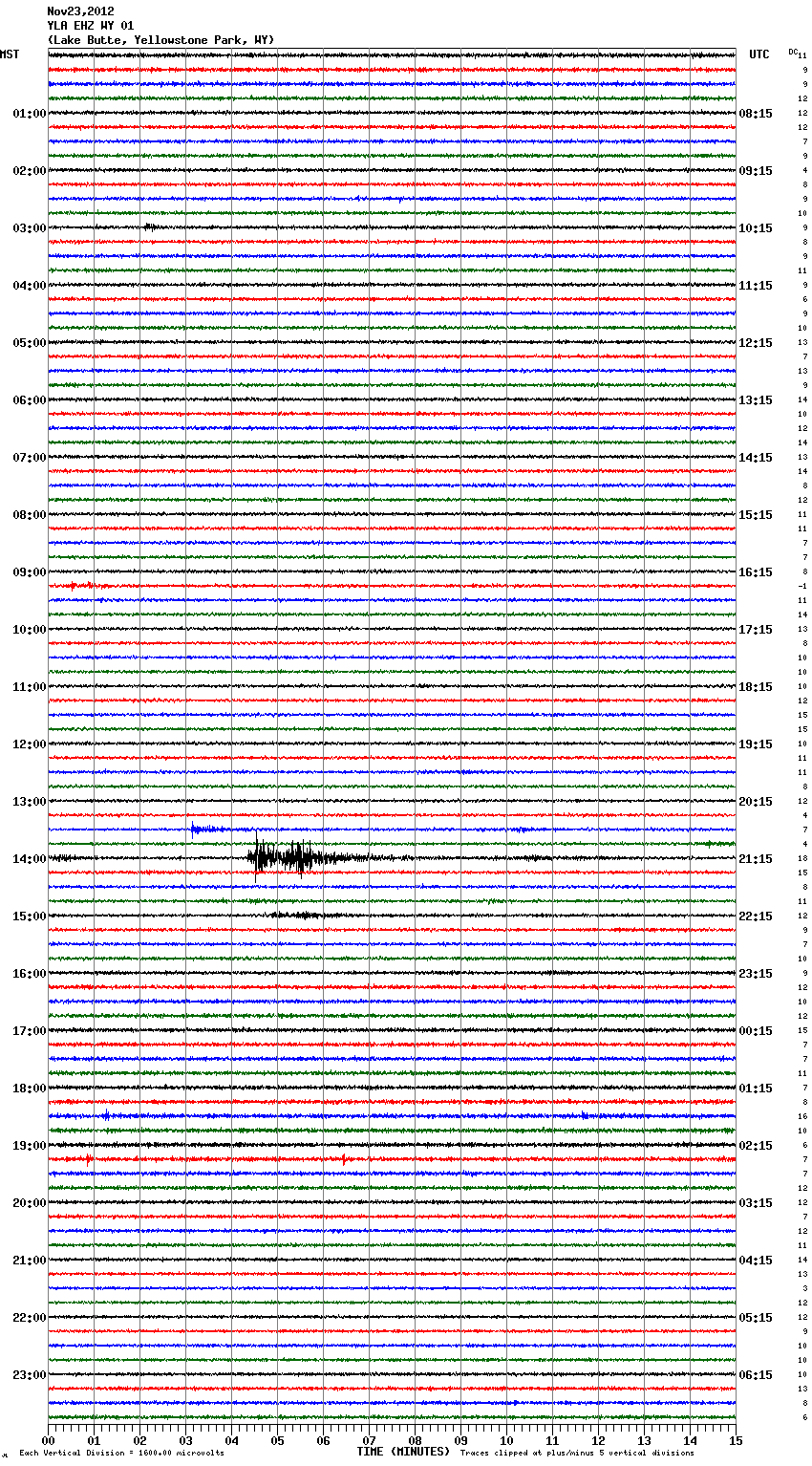812x1466 pixels.
Task: Click the "Traces clipped at plus/minus 5 vertical divisions" note
Action: coord(577,1454)
